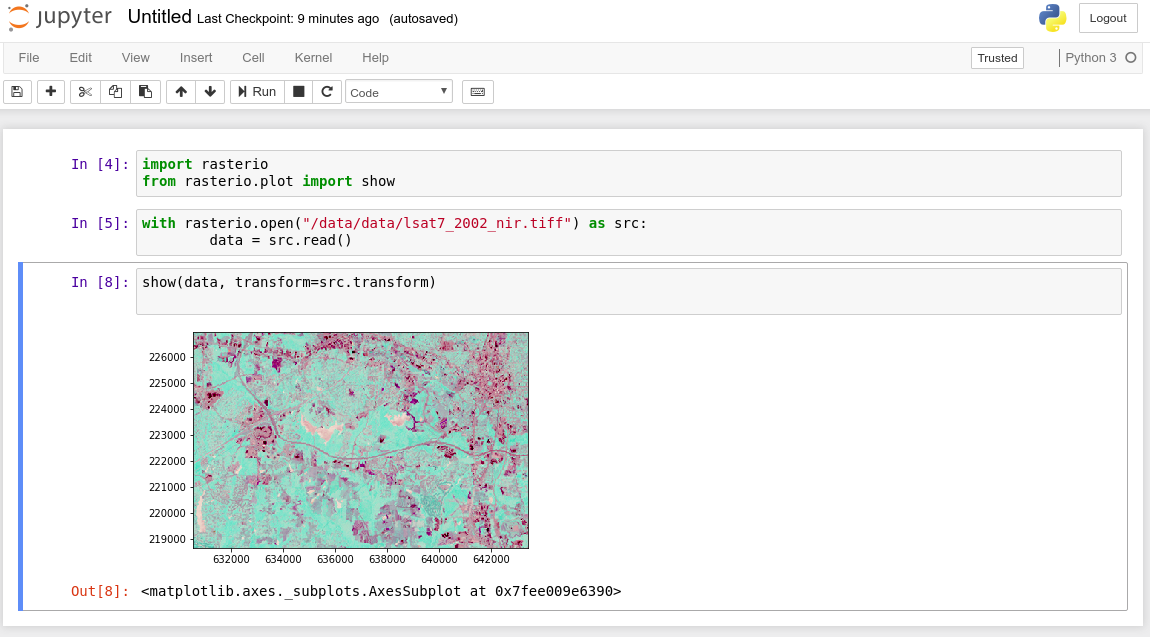Open the Kernel menu
This screenshot has height=637, width=1150.
[313, 57]
